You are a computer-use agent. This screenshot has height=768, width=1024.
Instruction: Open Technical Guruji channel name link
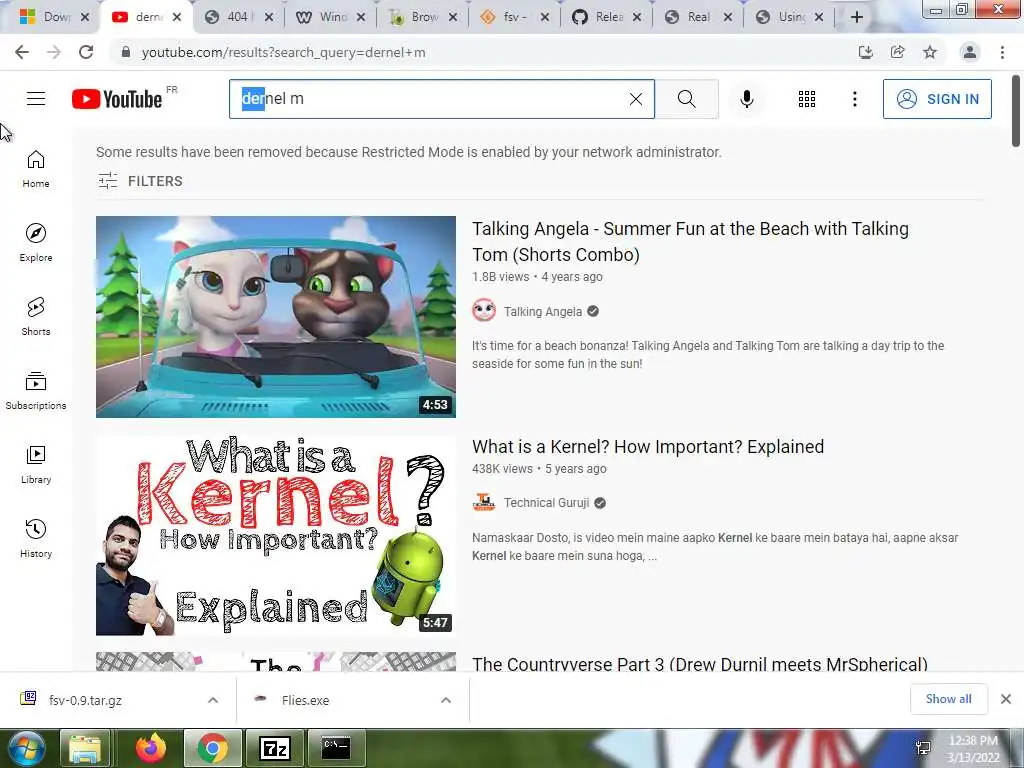tap(546, 503)
